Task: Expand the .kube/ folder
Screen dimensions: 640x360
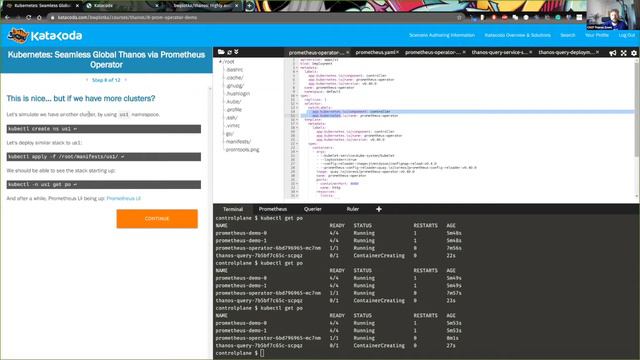Action: click(233, 102)
